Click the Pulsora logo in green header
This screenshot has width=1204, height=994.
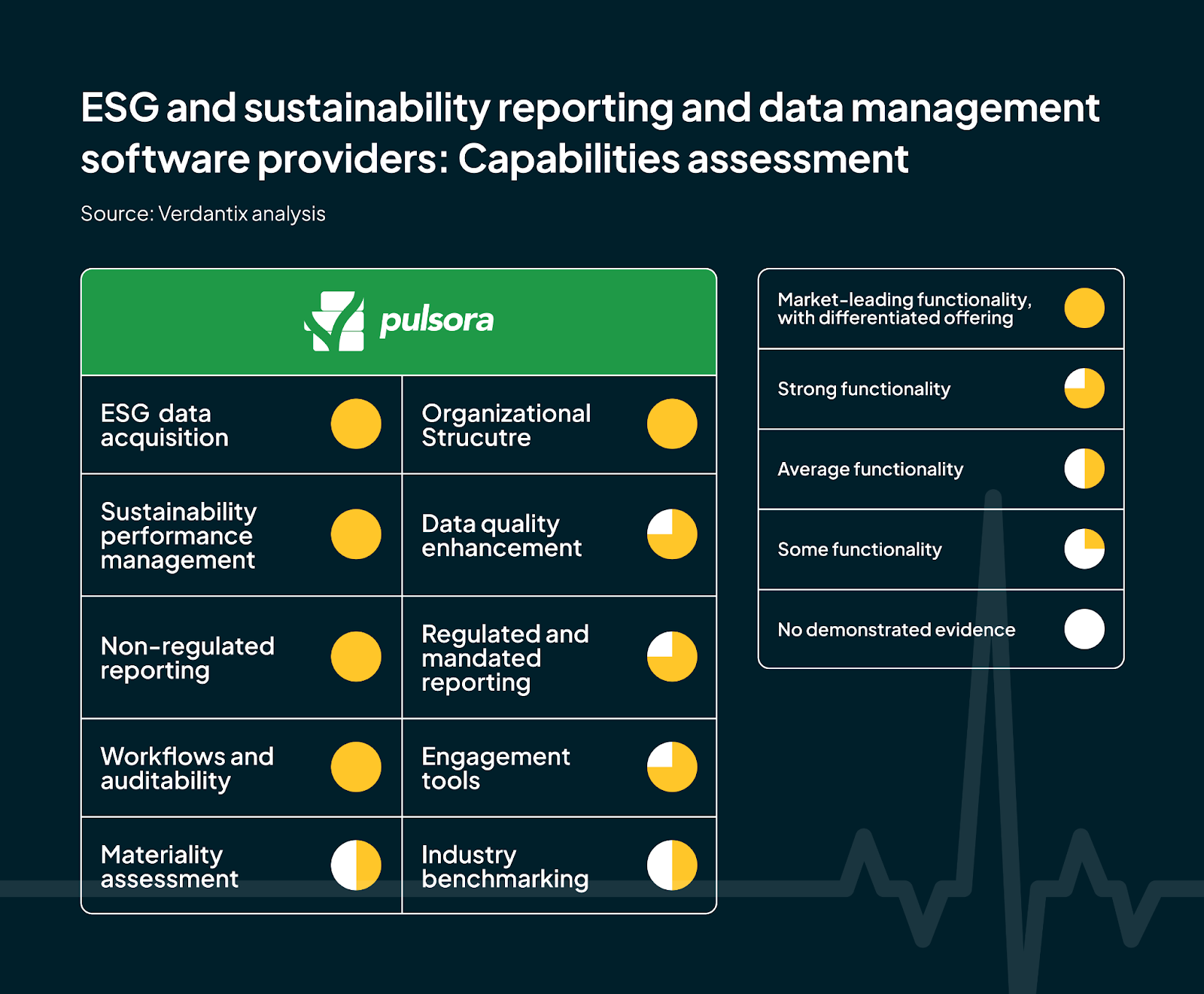coord(399,321)
